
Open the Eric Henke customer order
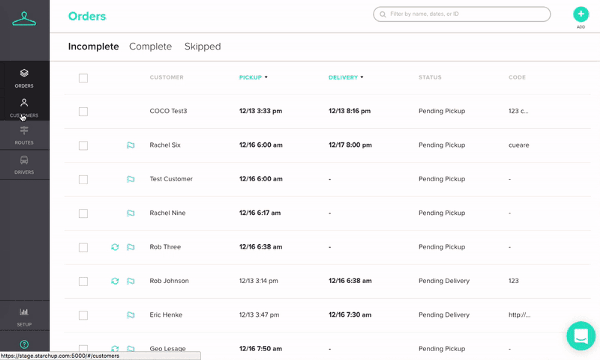166,315
